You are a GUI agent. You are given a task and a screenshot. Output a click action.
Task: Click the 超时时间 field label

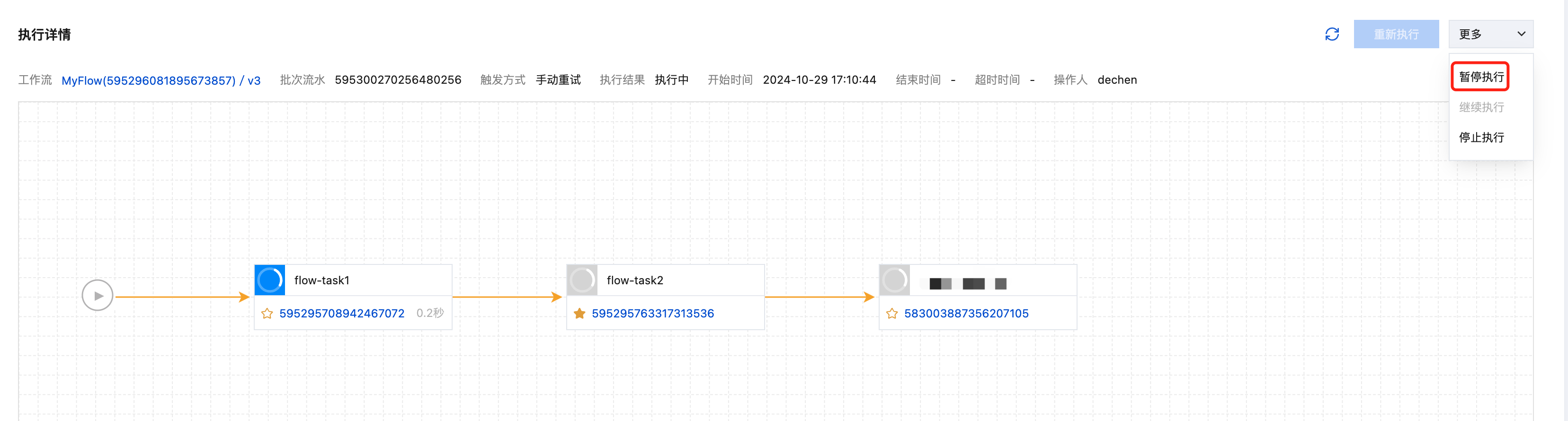point(997,80)
